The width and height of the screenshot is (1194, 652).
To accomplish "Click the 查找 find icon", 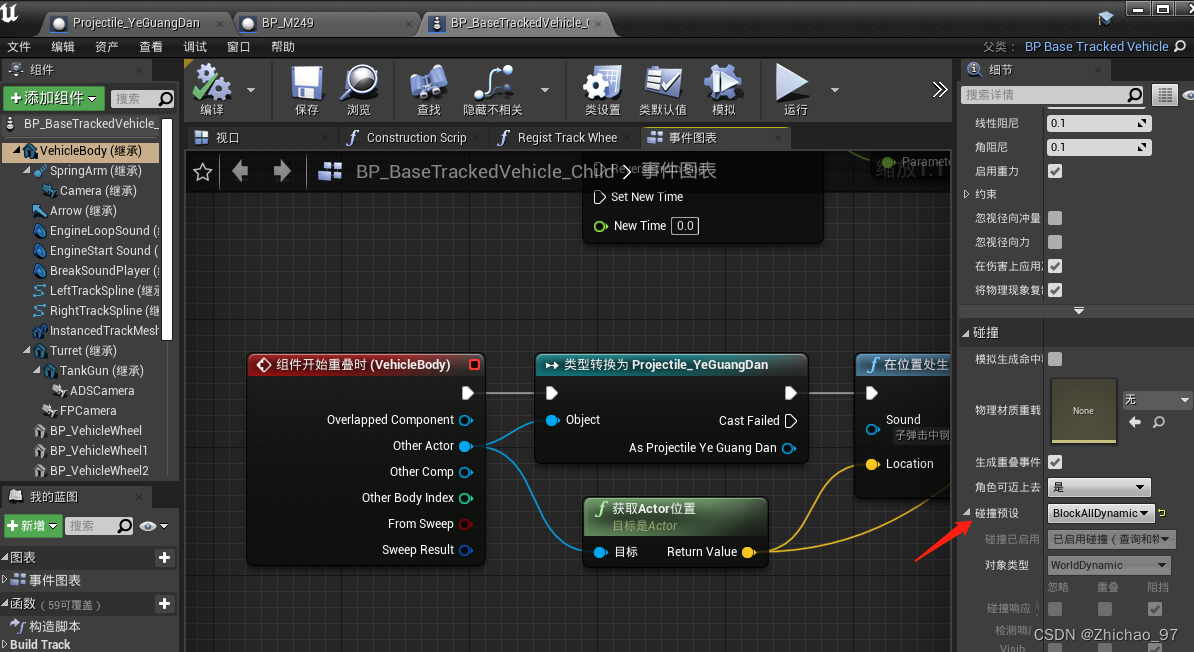I will click(x=428, y=90).
